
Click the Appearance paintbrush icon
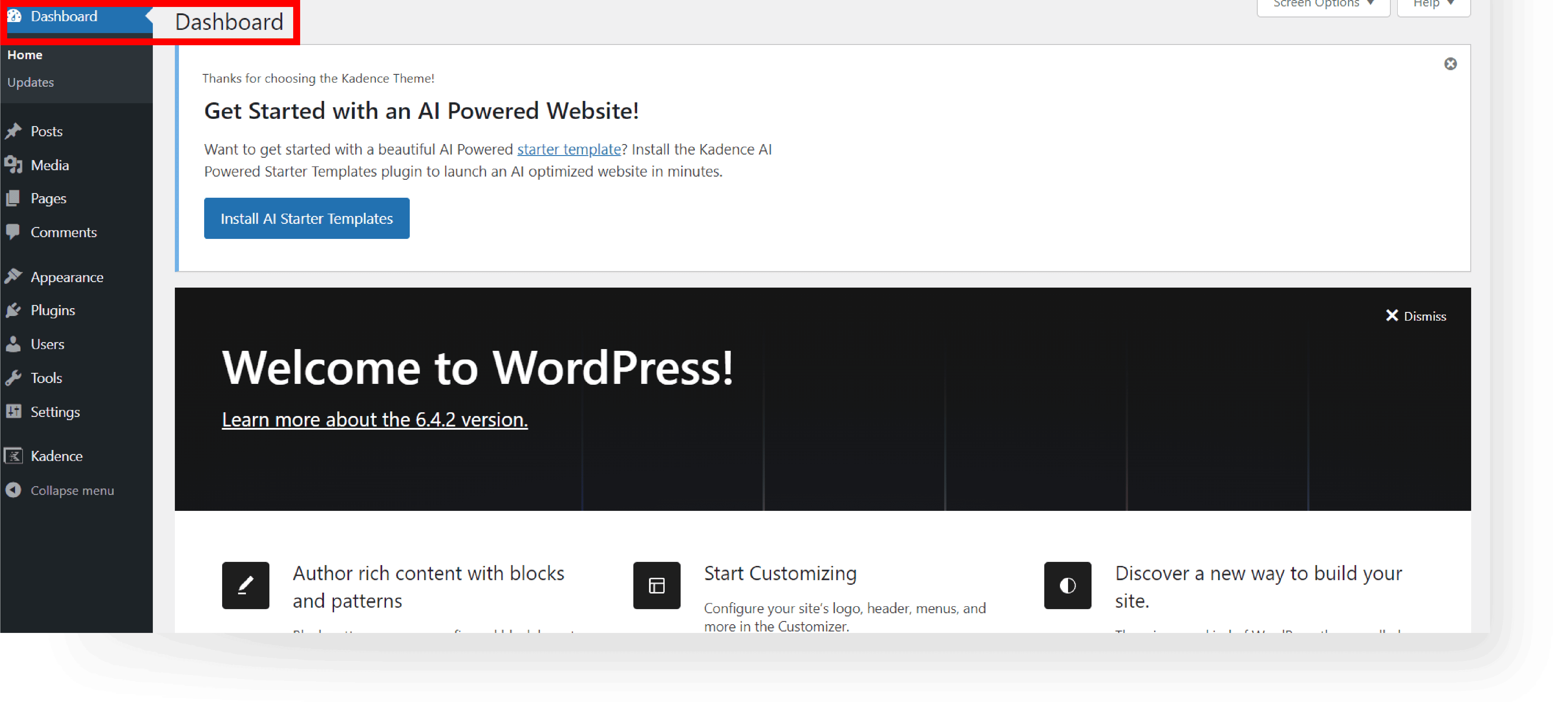click(13, 276)
